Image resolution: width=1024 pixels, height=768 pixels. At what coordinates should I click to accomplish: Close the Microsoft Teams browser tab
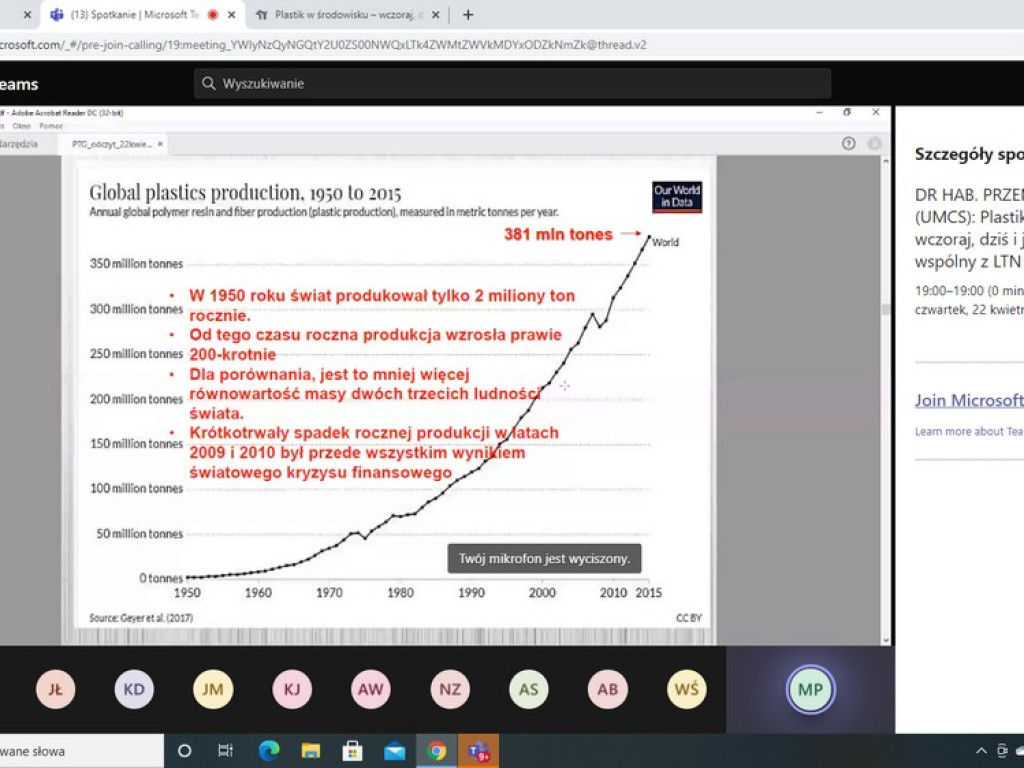[231, 14]
